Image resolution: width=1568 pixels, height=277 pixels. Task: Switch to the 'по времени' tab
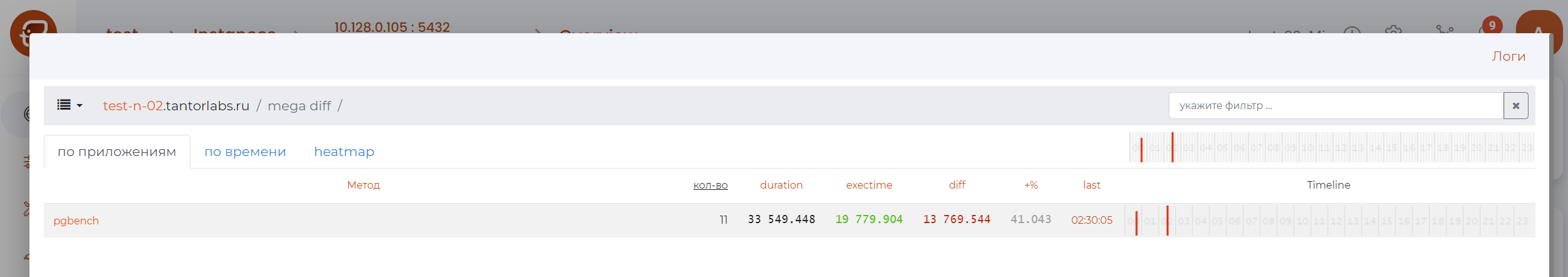tap(245, 152)
